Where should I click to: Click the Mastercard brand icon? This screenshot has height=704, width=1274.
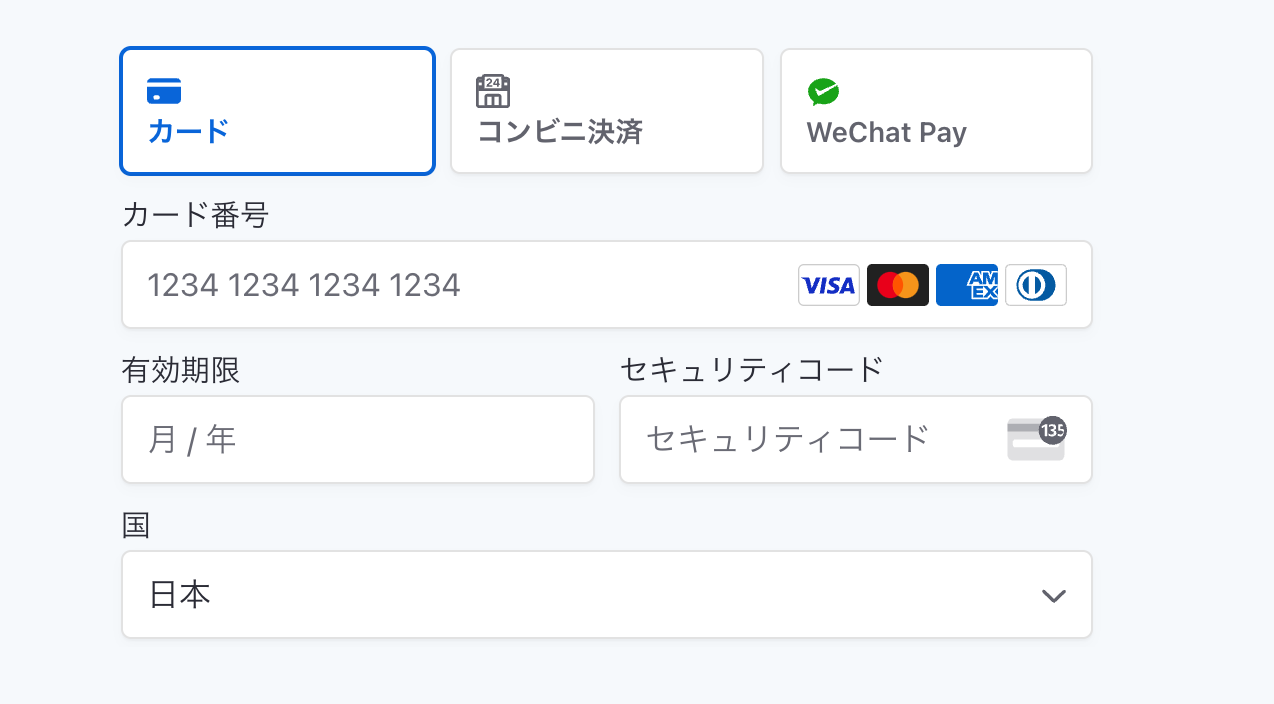pos(897,285)
